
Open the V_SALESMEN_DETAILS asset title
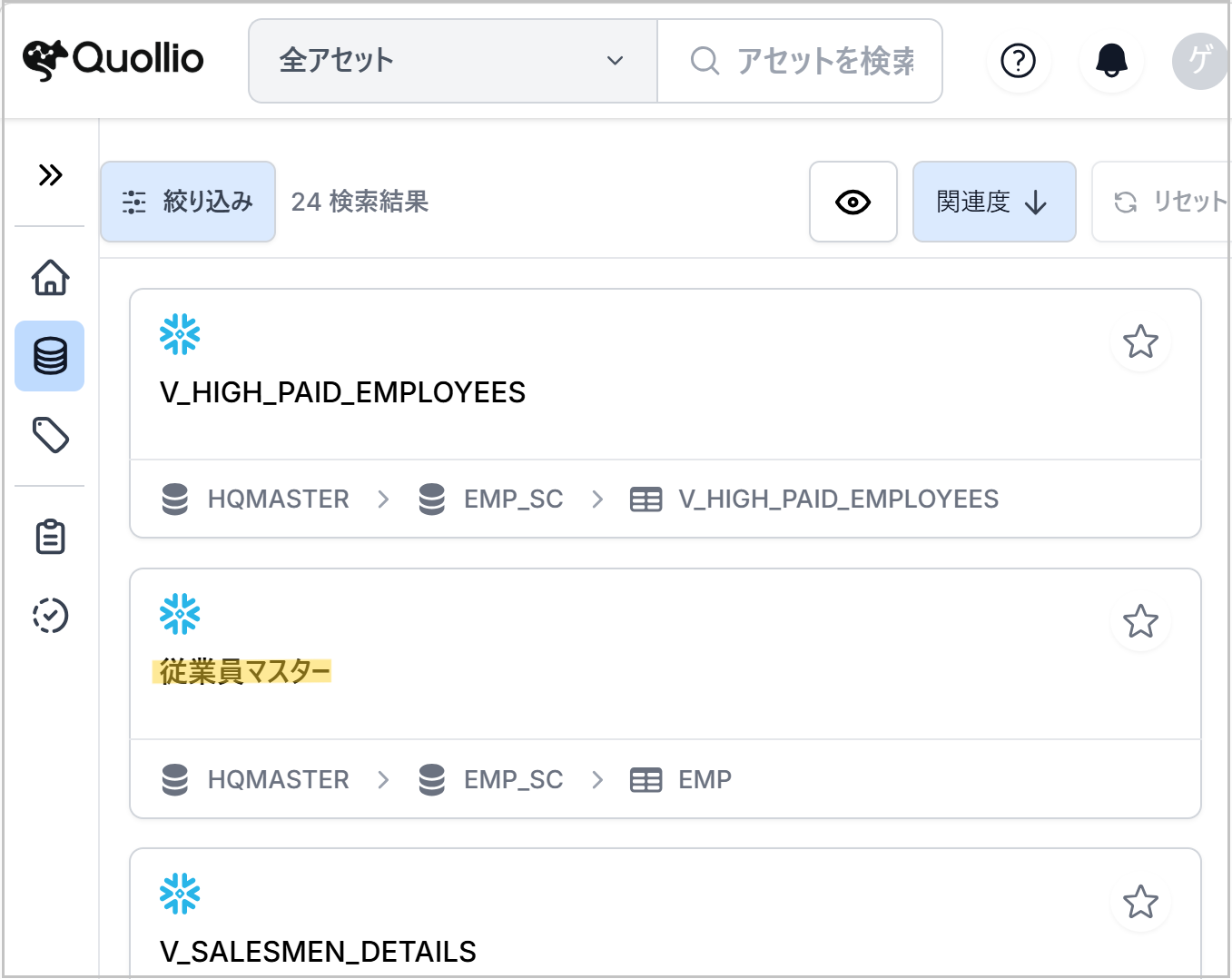tap(318, 952)
